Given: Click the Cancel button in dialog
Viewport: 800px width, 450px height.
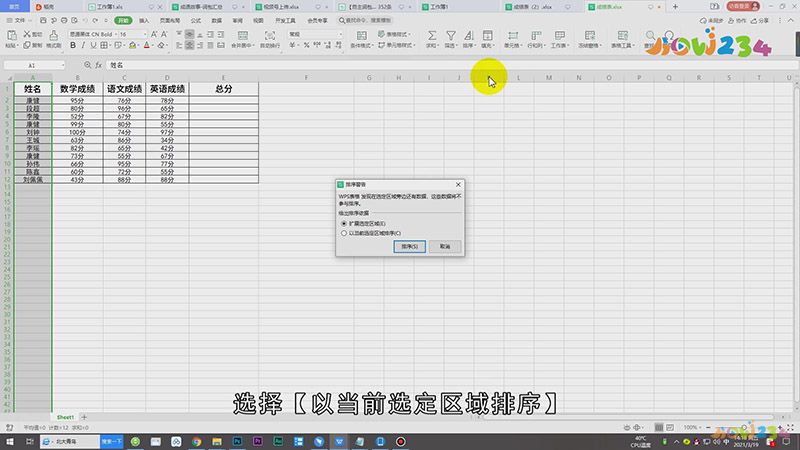Looking at the screenshot, I should tap(445, 246).
